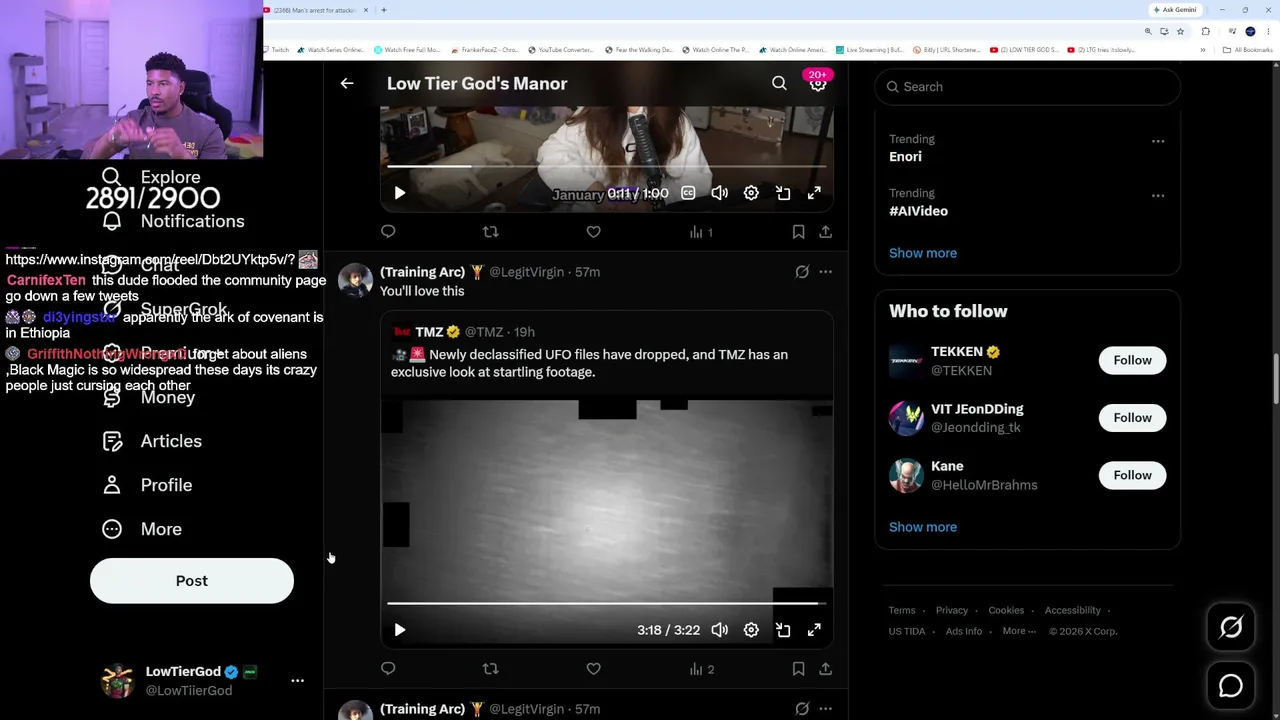Enable picture-in-picture on the top video

pyautogui.click(x=783, y=193)
